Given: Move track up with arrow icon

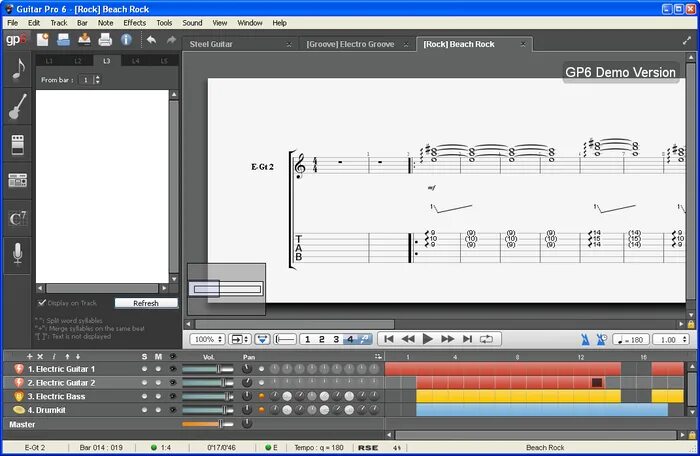Looking at the screenshot, I should point(67,356).
